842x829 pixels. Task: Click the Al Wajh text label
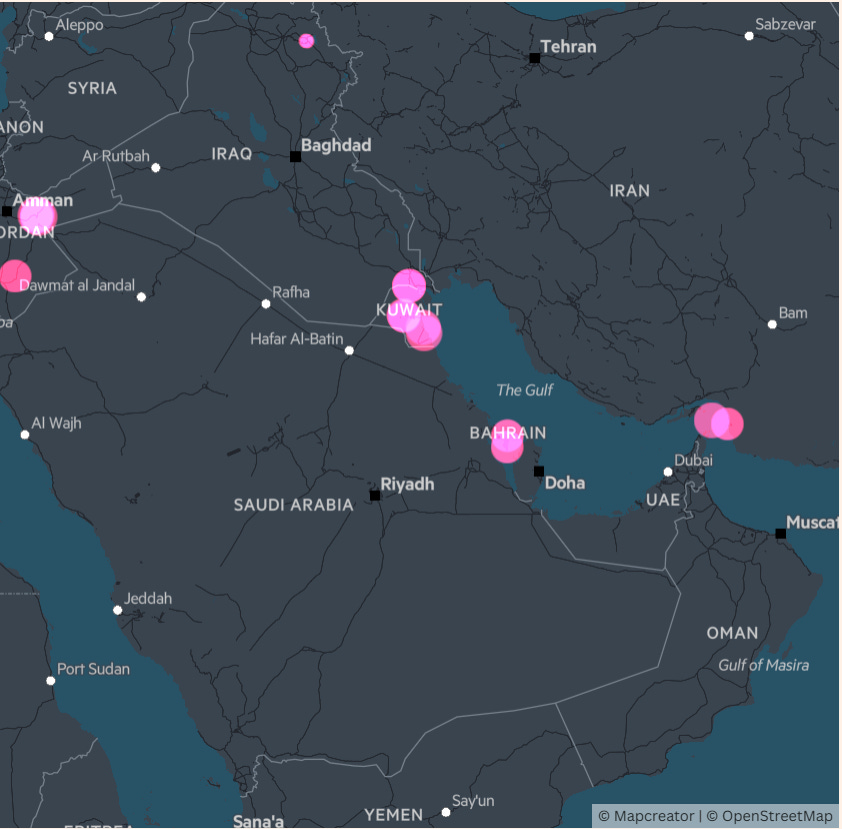(x=56, y=423)
